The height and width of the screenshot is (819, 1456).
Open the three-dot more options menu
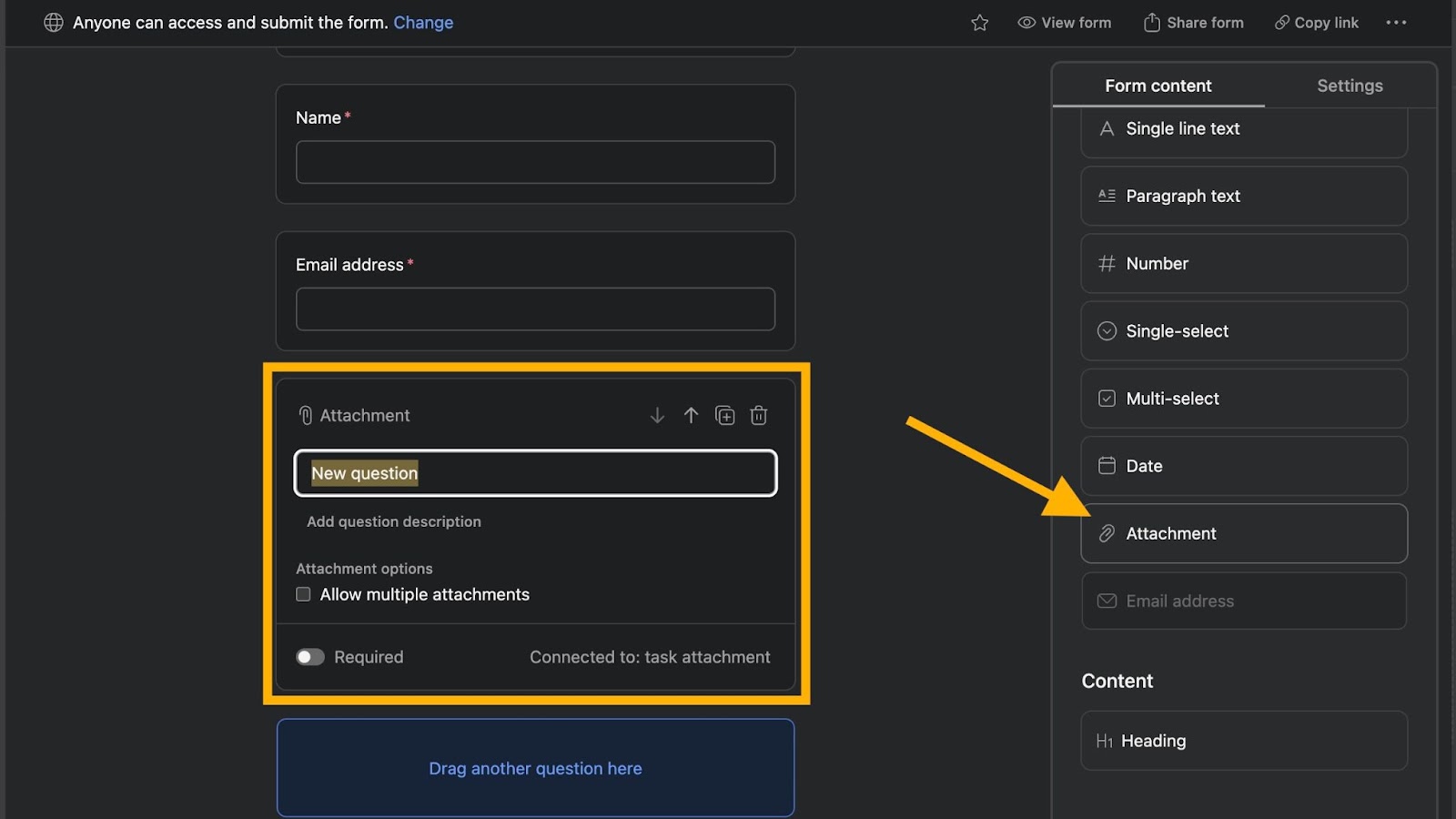coord(1396,23)
